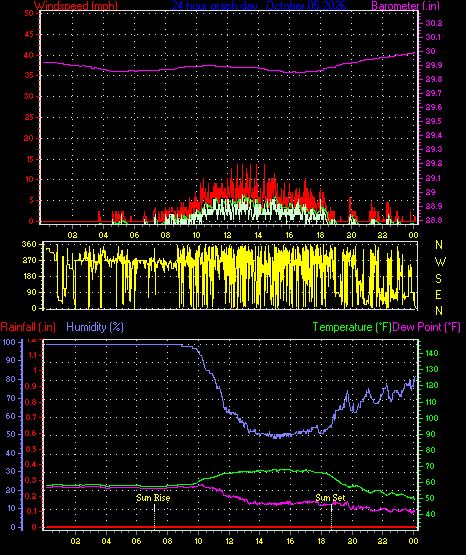Click the 100 value on humidity axis
This screenshot has width=466, height=555.
(x=9, y=342)
